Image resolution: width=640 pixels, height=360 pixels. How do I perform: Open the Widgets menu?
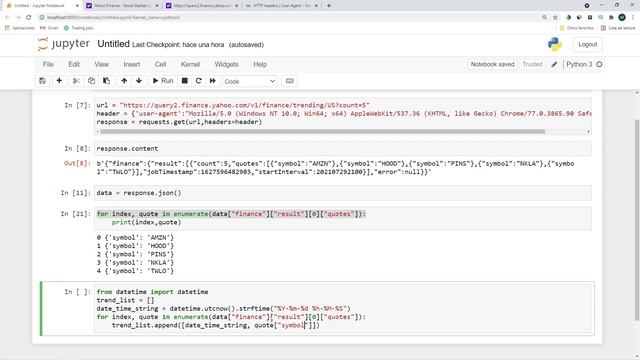coord(227,64)
